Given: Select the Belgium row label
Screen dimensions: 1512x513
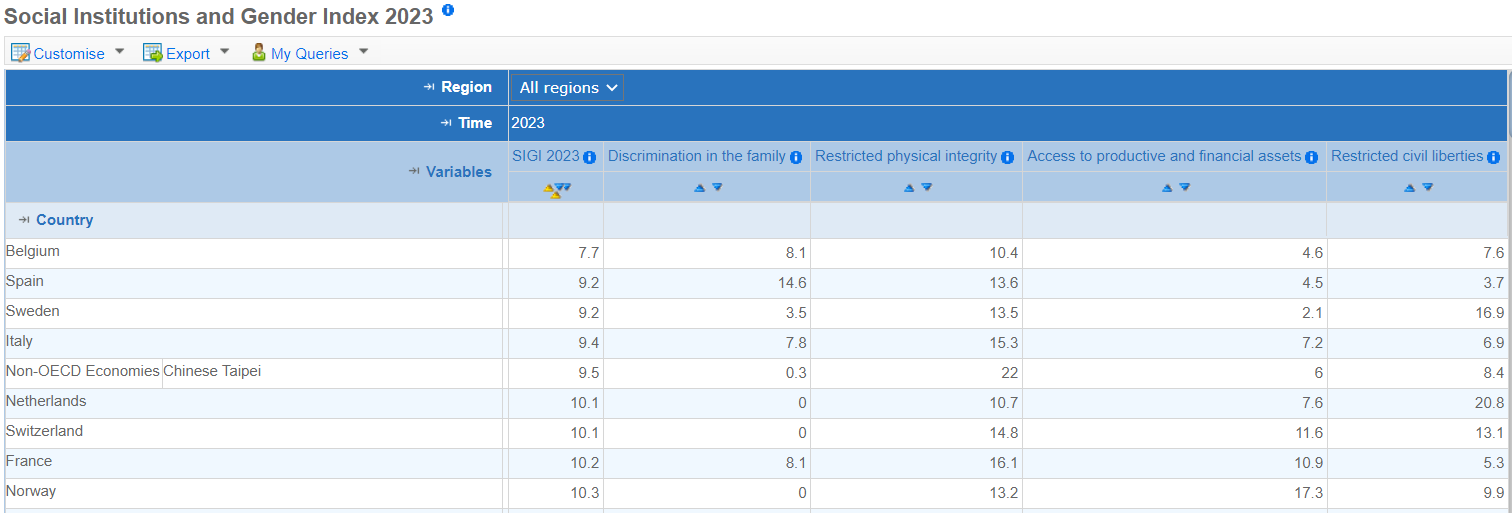Looking at the screenshot, I should click(33, 251).
